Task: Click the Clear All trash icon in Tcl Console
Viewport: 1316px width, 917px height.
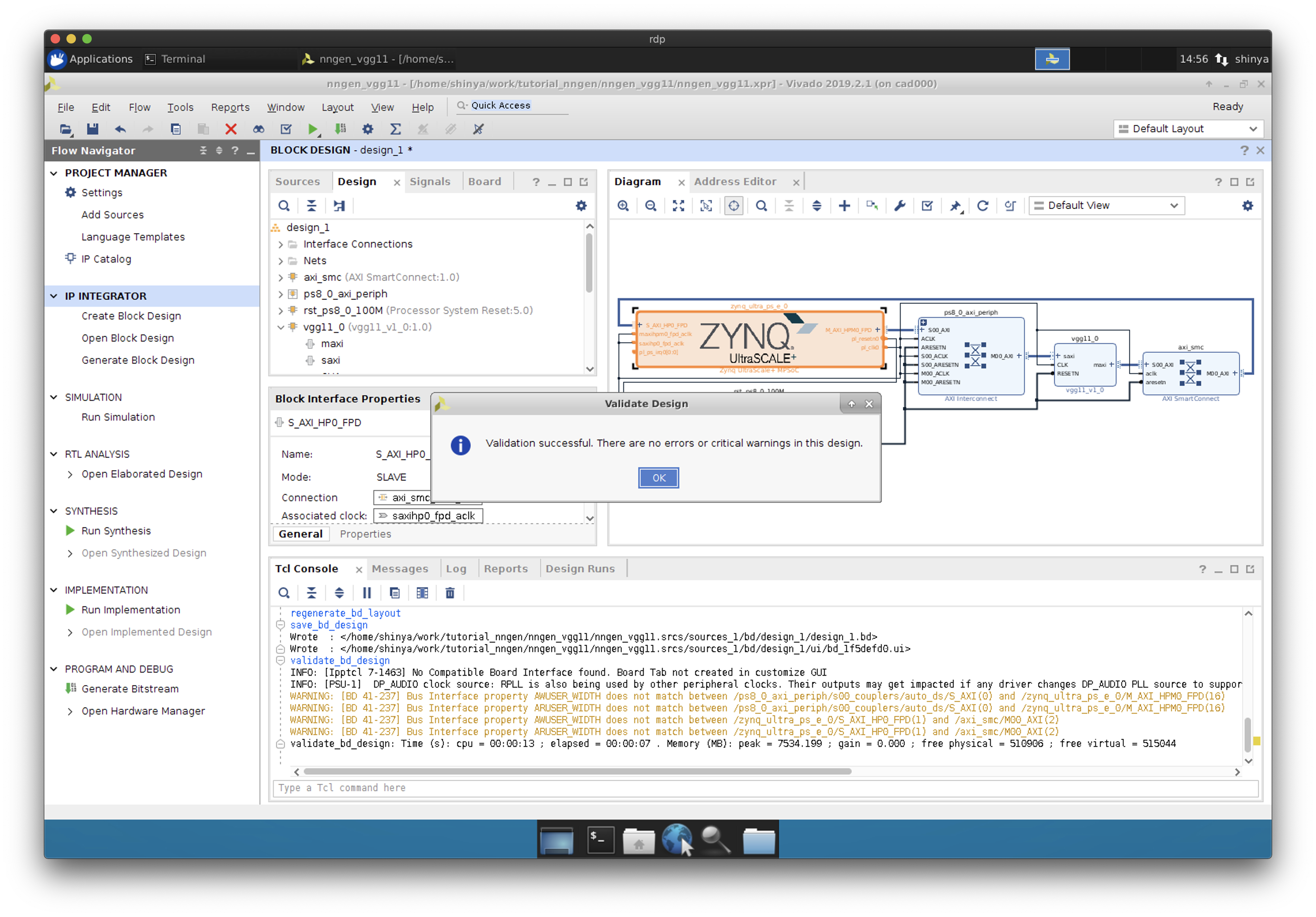Action: point(450,593)
